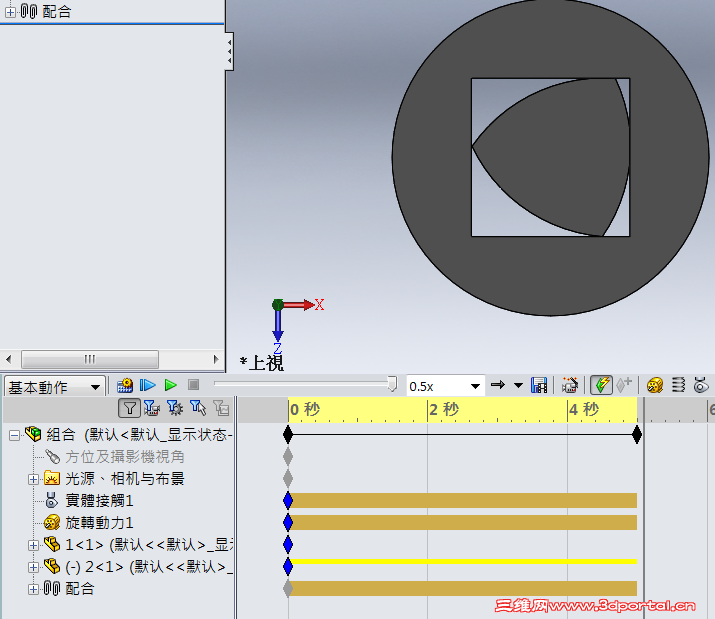Click the 4 秒 mark on time ruler
Image resolution: width=715 pixels, height=619 pixels.
pos(584,410)
